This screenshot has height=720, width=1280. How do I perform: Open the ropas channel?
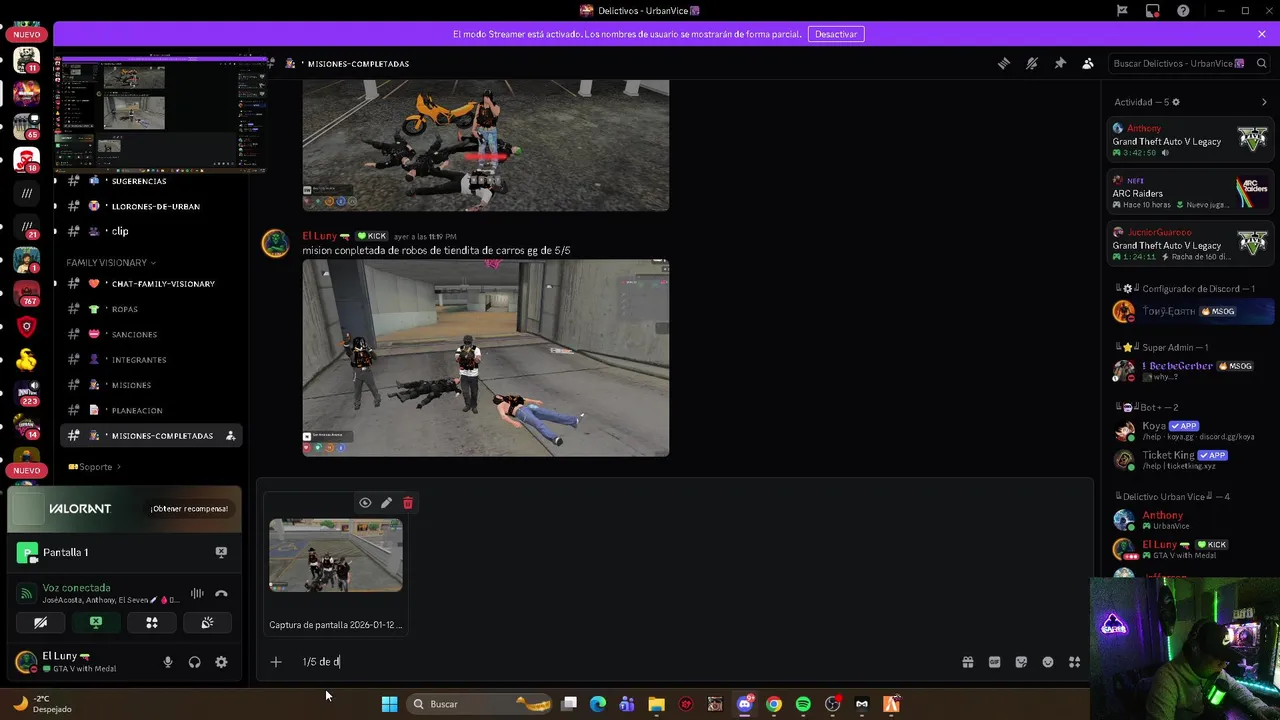(x=150, y=309)
